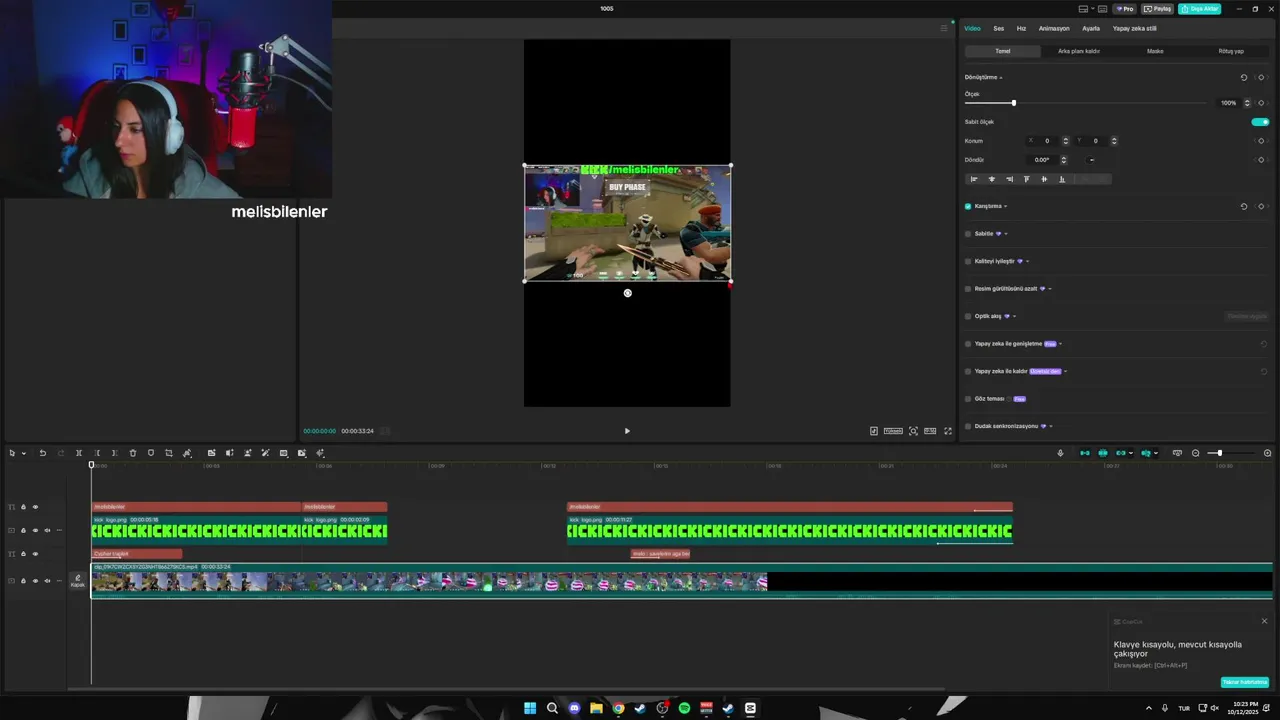This screenshot has height=720, width=1280.
Task: Click the Paylaş share button
Action: coord(1157,9)
